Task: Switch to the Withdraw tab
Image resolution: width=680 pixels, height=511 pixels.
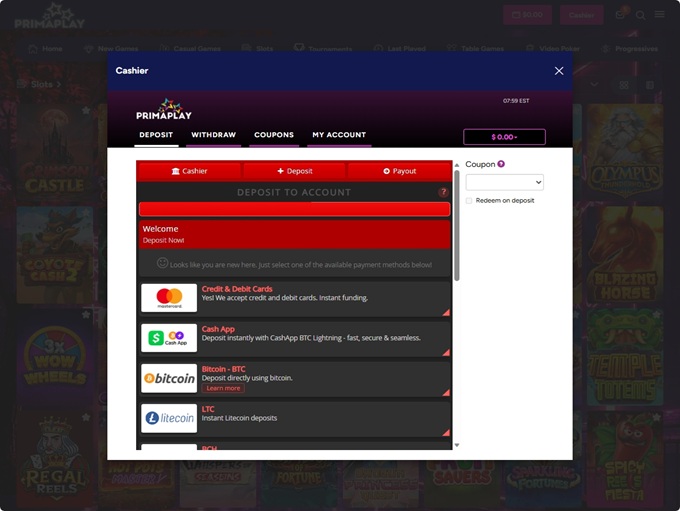Action: (213, 135)
